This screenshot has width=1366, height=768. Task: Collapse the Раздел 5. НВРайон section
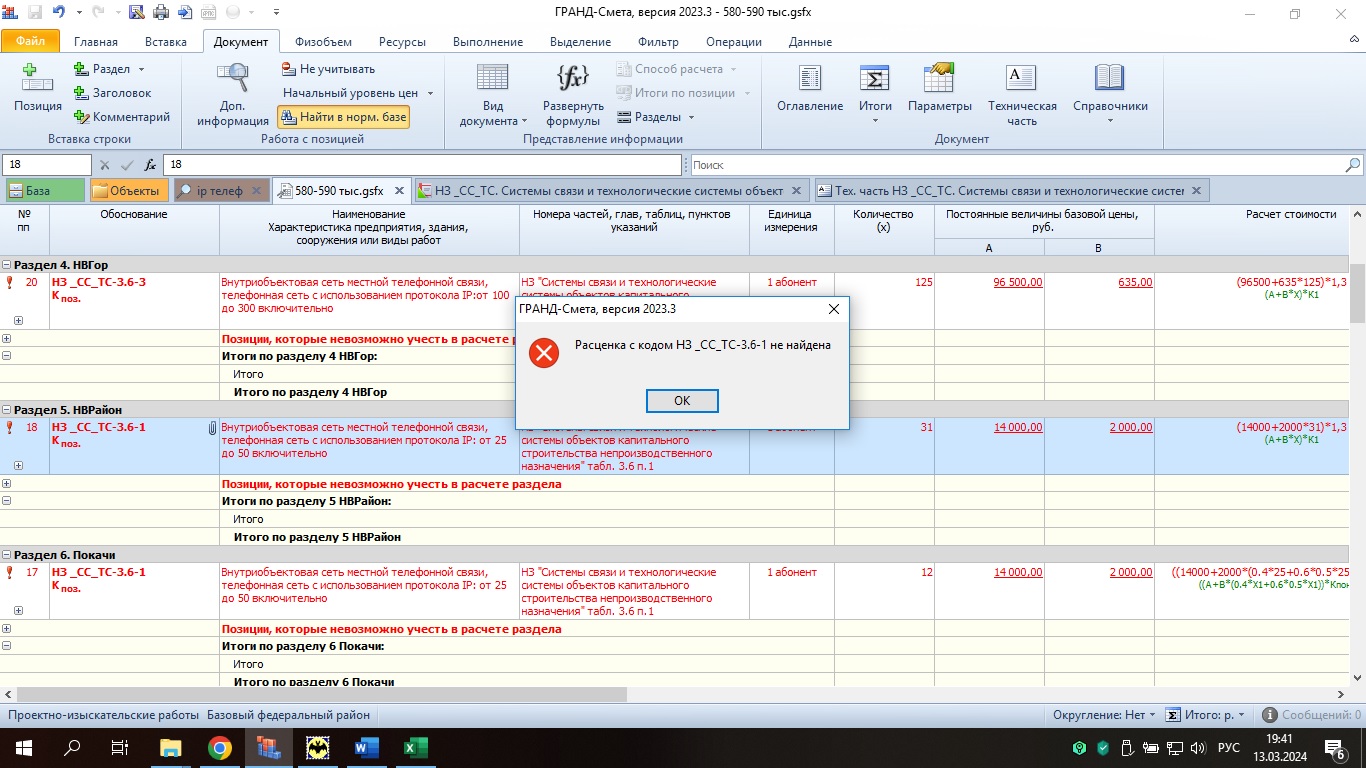pos(7,410)
